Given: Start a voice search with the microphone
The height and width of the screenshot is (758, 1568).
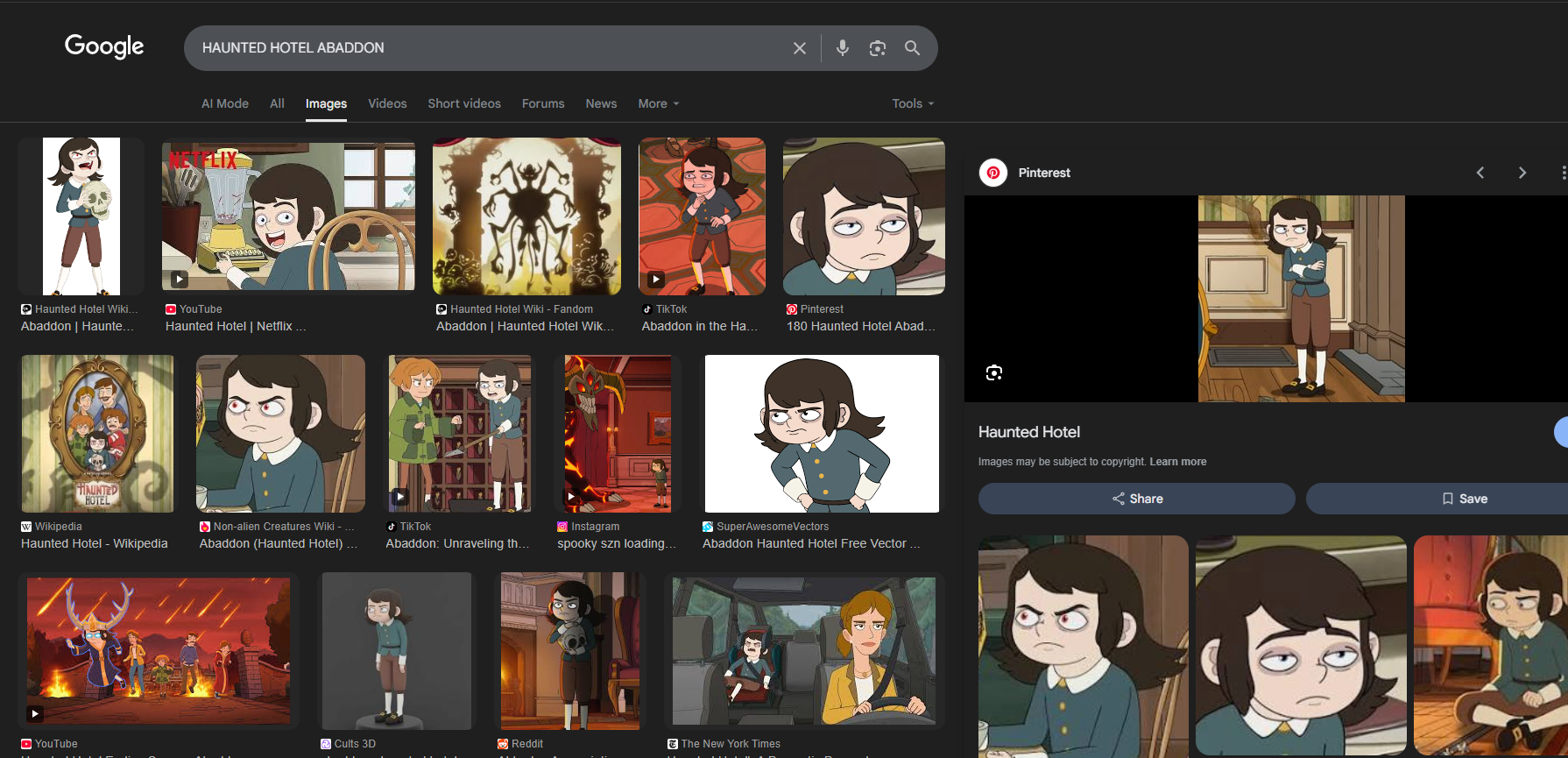Looking at the screenshot, I should point(843,48).
